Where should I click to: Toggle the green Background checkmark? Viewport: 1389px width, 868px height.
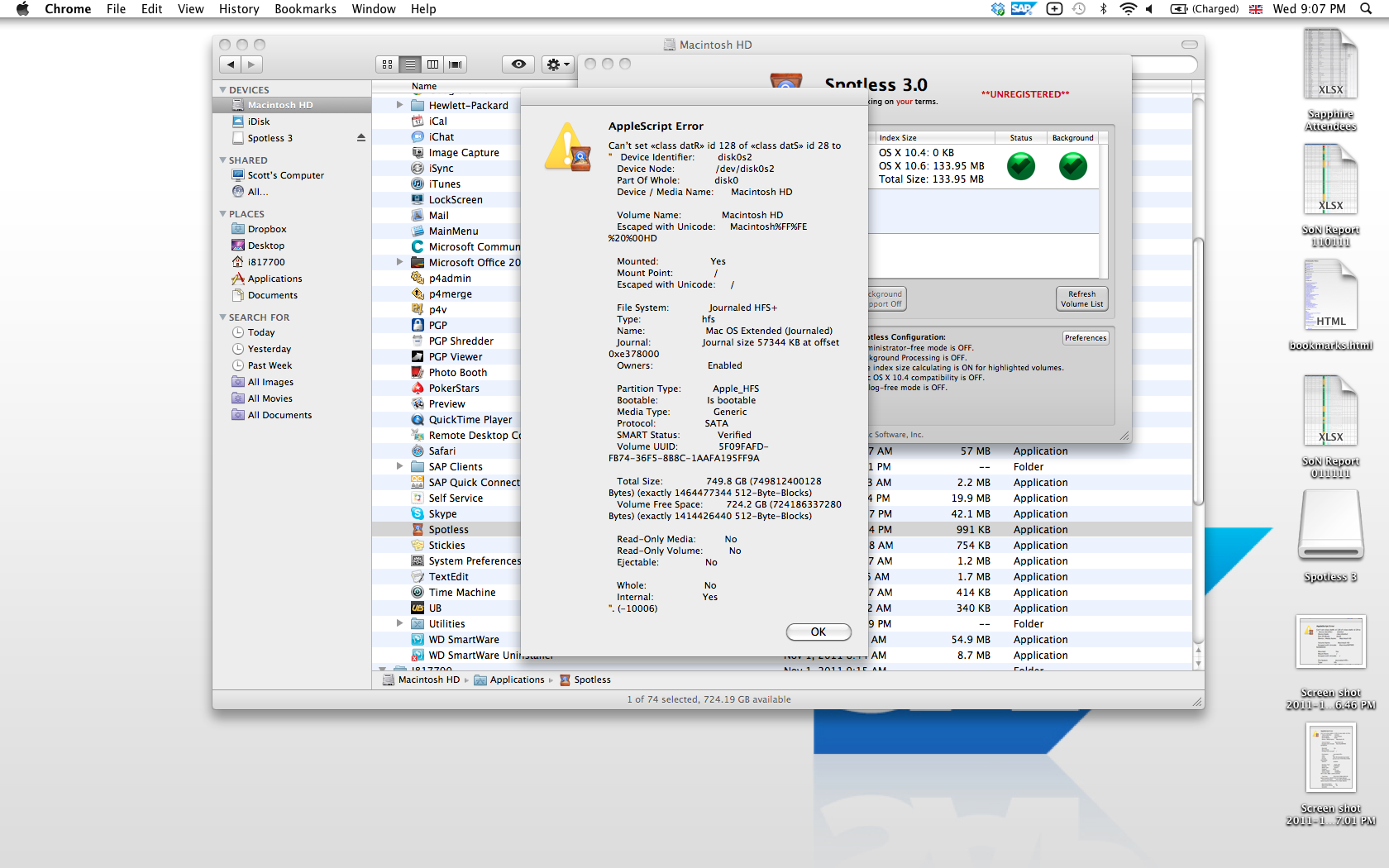pos(1072,166)
